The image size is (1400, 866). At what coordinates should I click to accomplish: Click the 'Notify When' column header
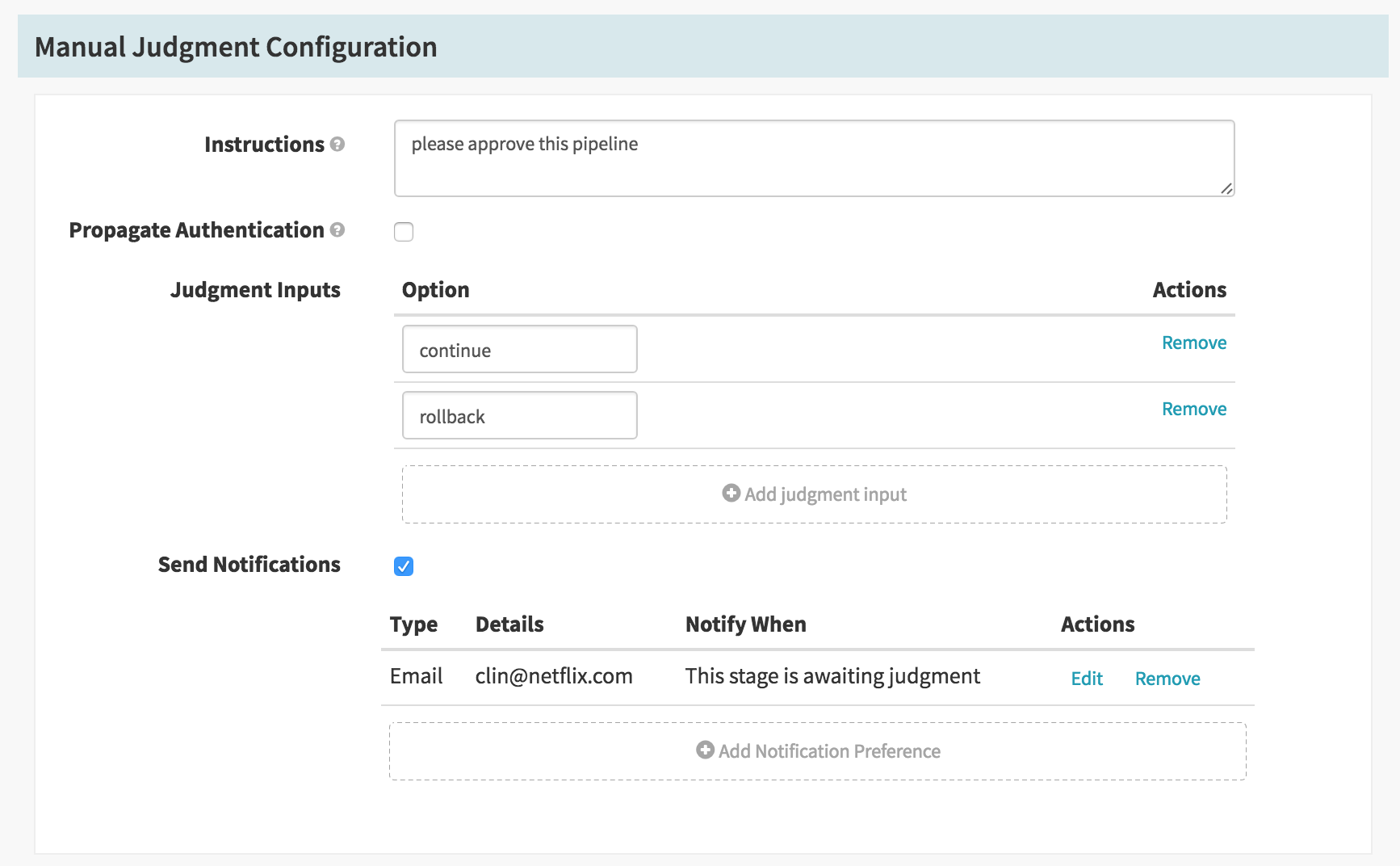(x=745, y=624)
